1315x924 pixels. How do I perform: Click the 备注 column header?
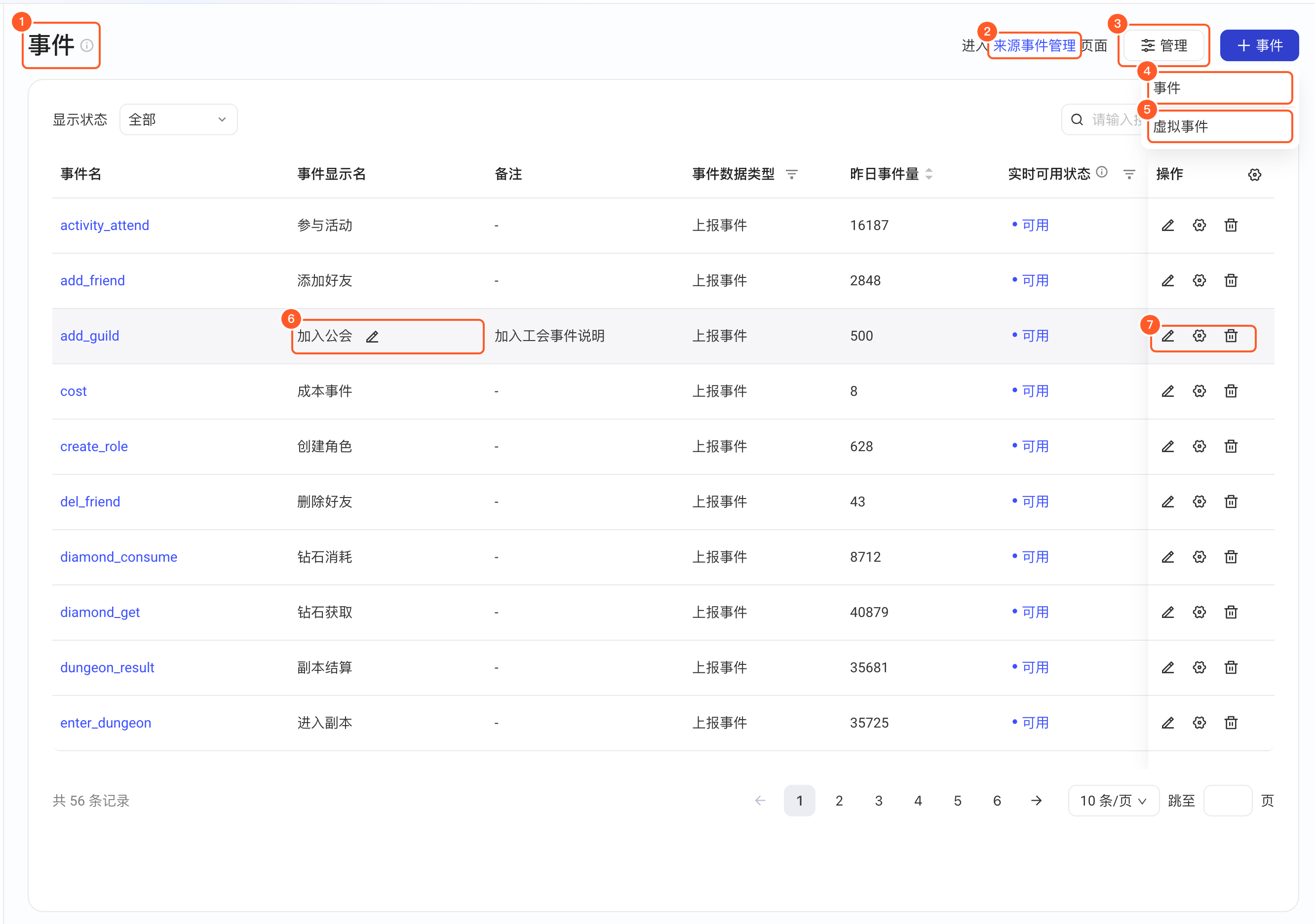508,174
